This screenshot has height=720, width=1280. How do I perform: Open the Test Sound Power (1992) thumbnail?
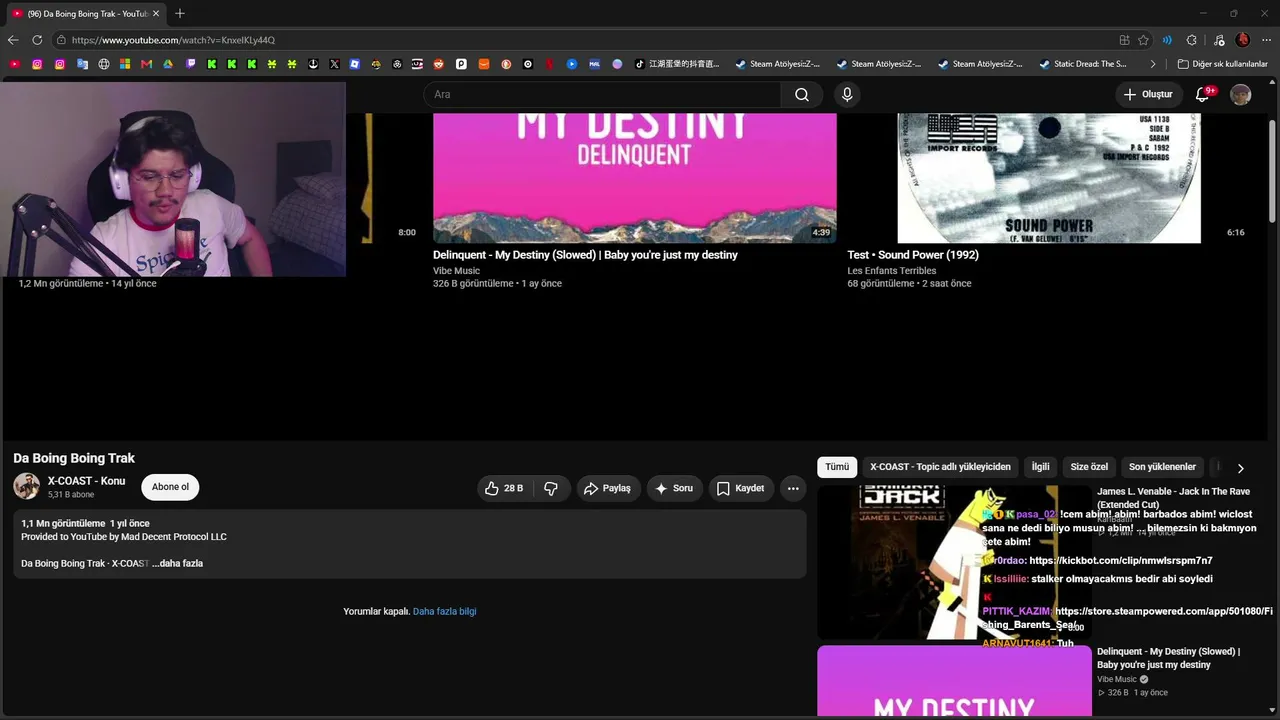point(1049,178)
